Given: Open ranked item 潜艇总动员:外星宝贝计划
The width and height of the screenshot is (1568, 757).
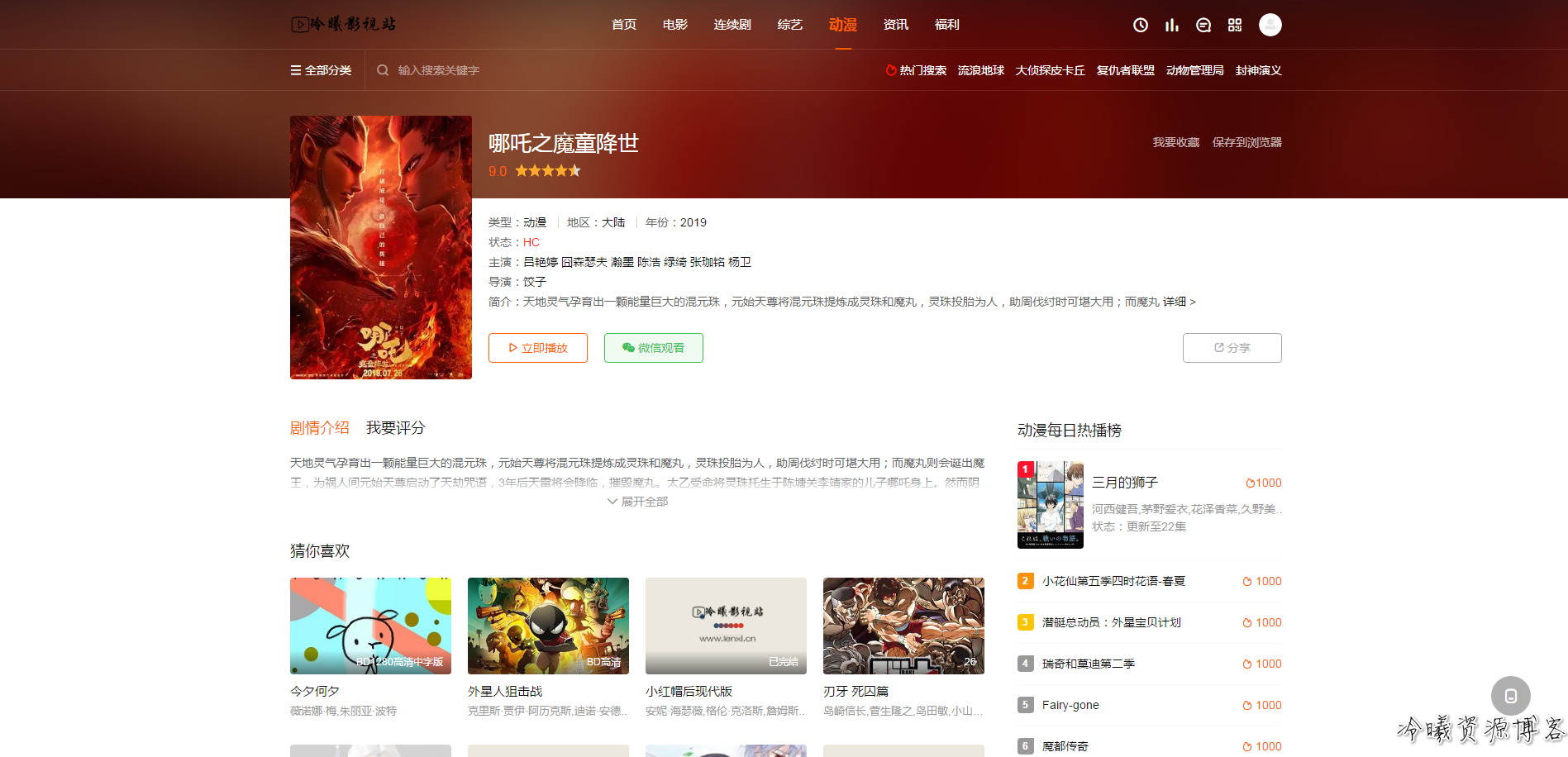Looking at the screenshot, I should point(1112,622).
